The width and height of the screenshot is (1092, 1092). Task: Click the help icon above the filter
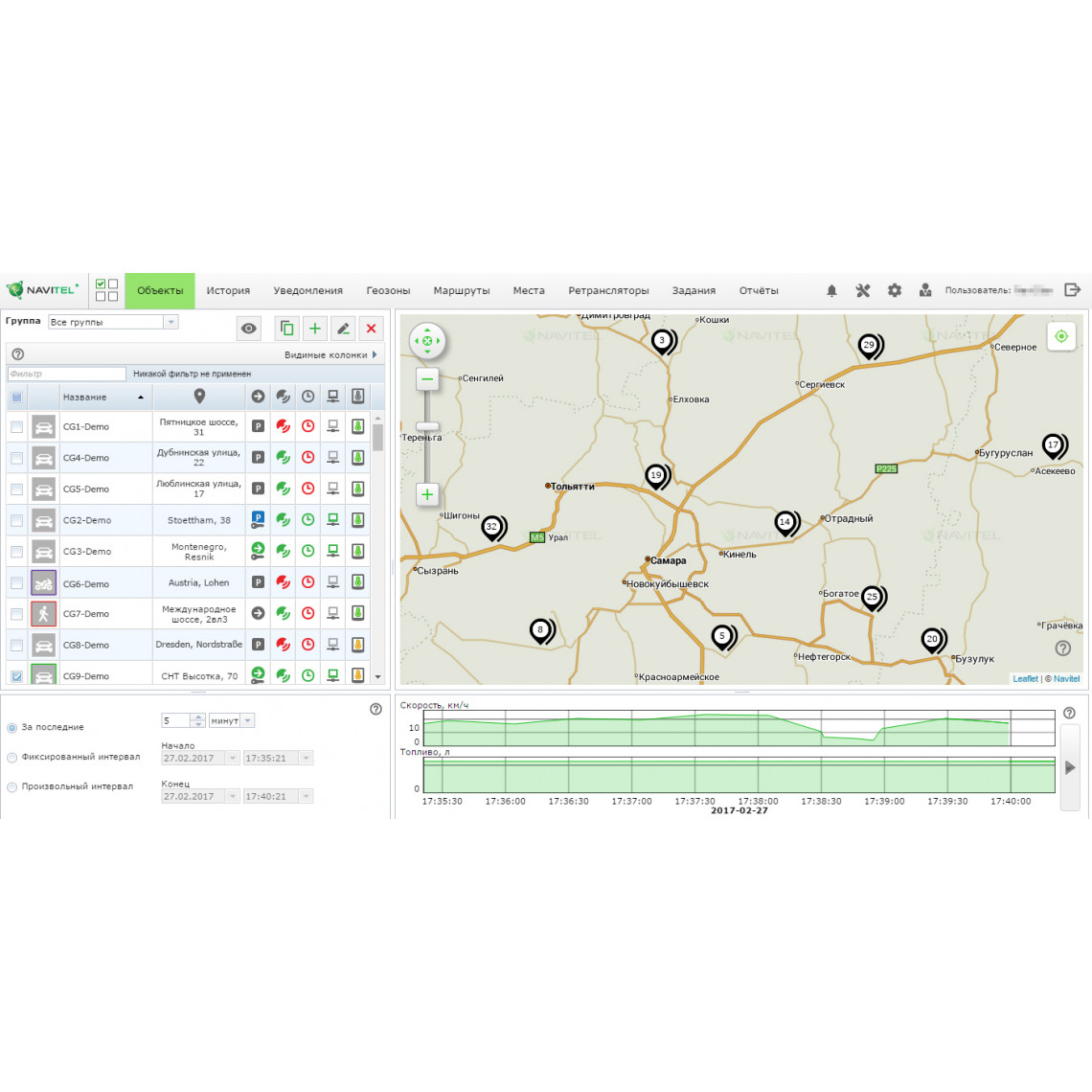click(18, 353)
